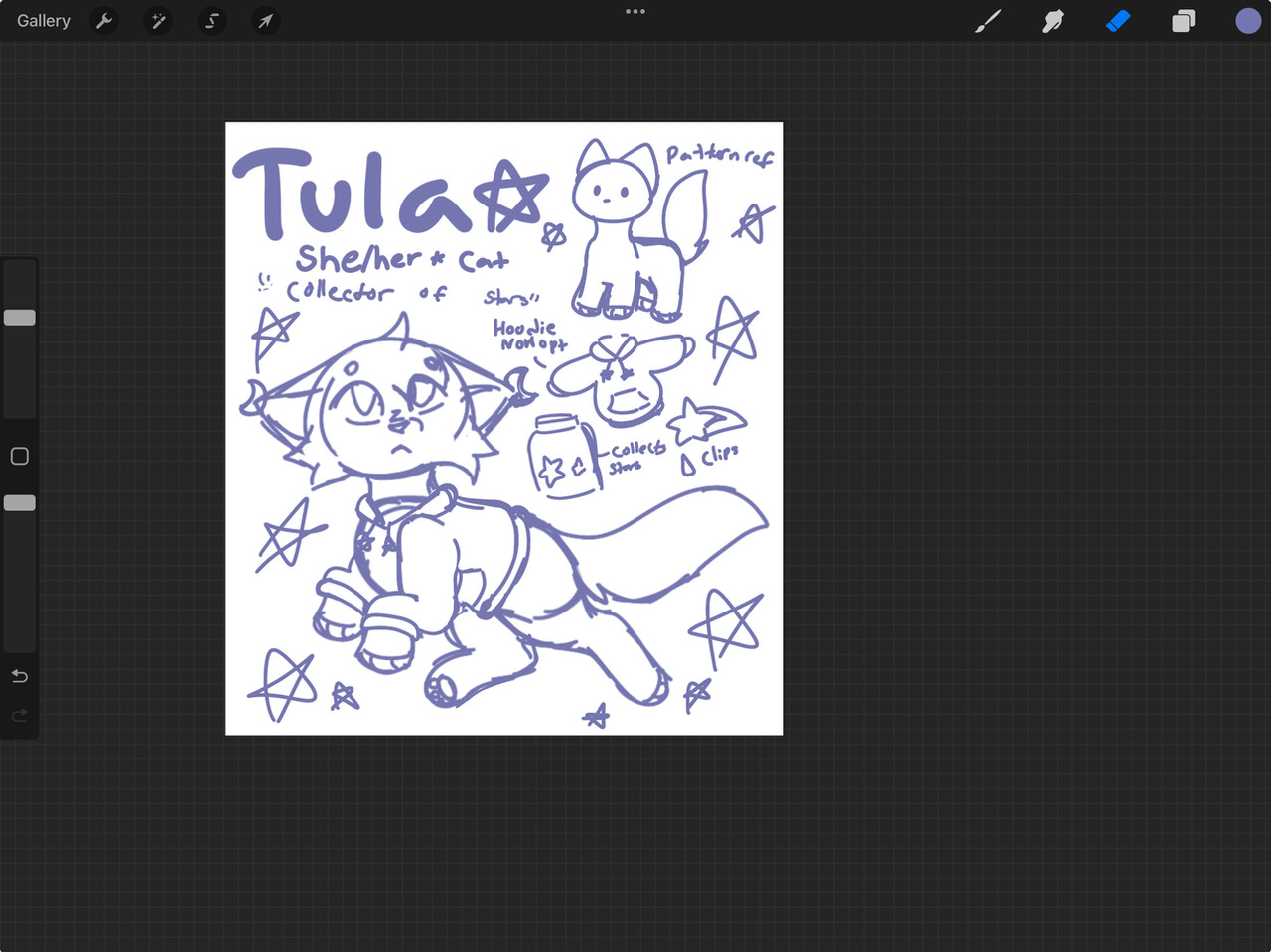Viewport: 1271px width, 952px height.
Task: Activate the Transform arrow tool
Action: point(265,21)
